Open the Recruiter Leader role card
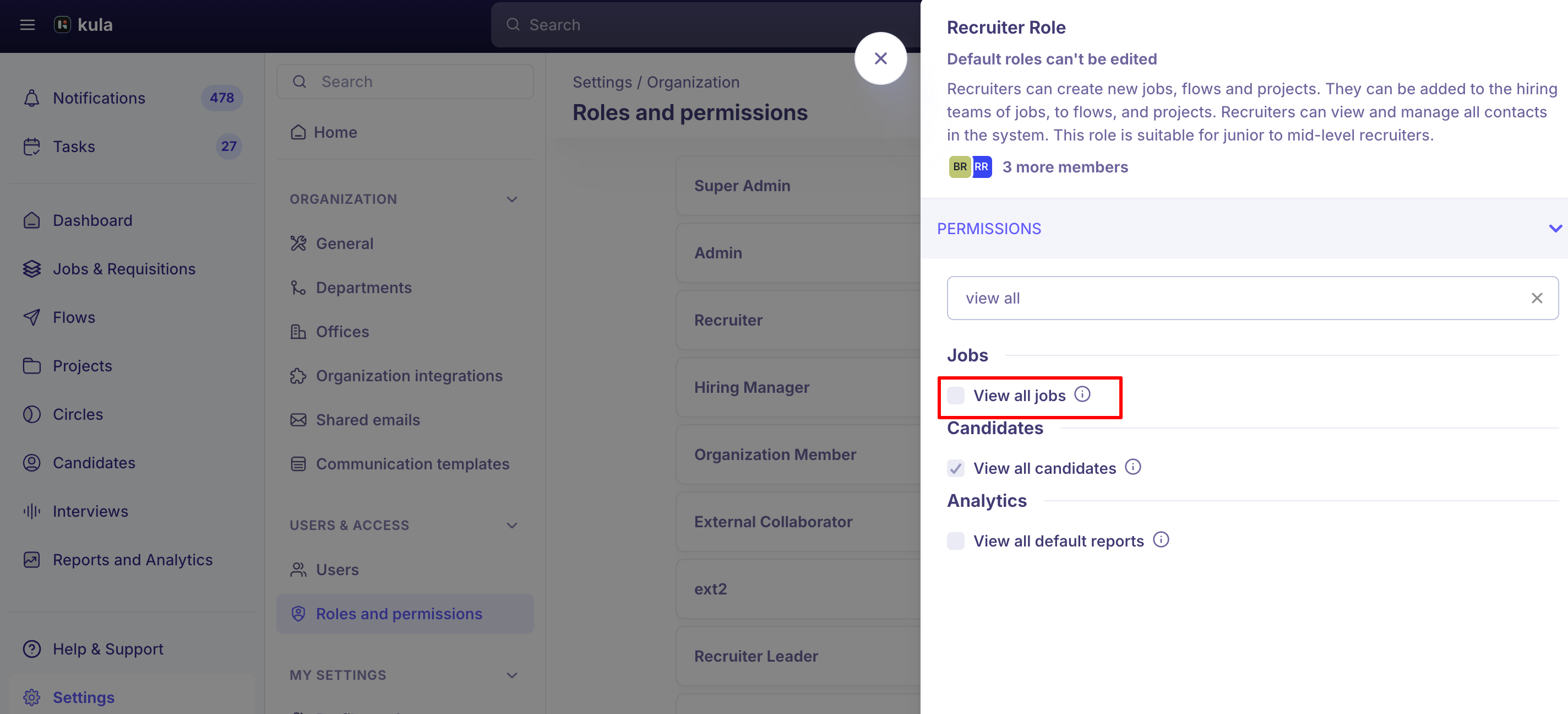 tap(799, 656)
